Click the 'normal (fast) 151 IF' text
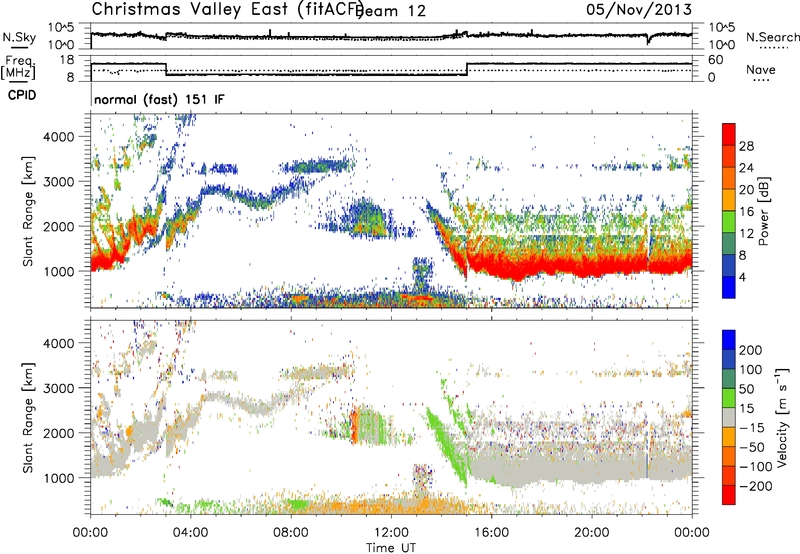The width and height of the screenshot is (800, 554). (x=159, y=99)
